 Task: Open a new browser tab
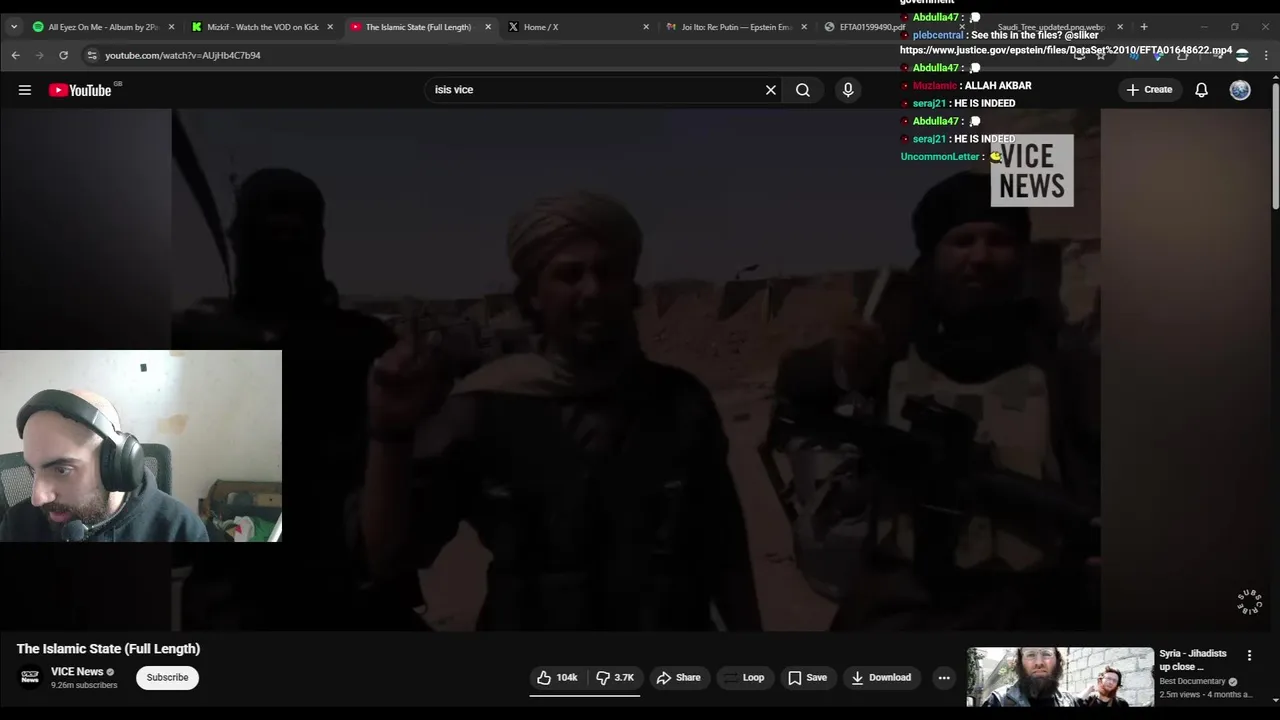[x=1144, y=27]
